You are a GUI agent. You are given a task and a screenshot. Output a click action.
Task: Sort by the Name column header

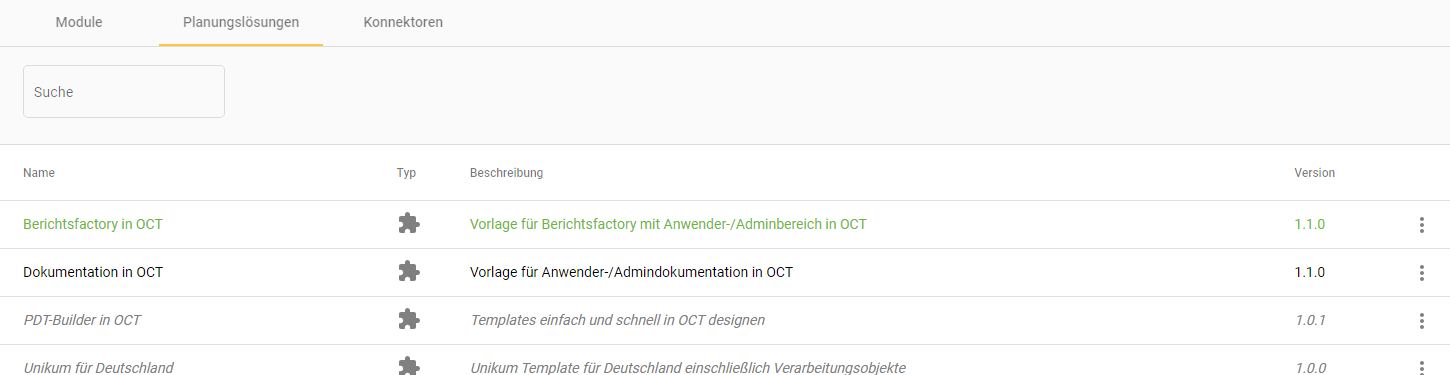pyautogui.click(x=39, y=173)
